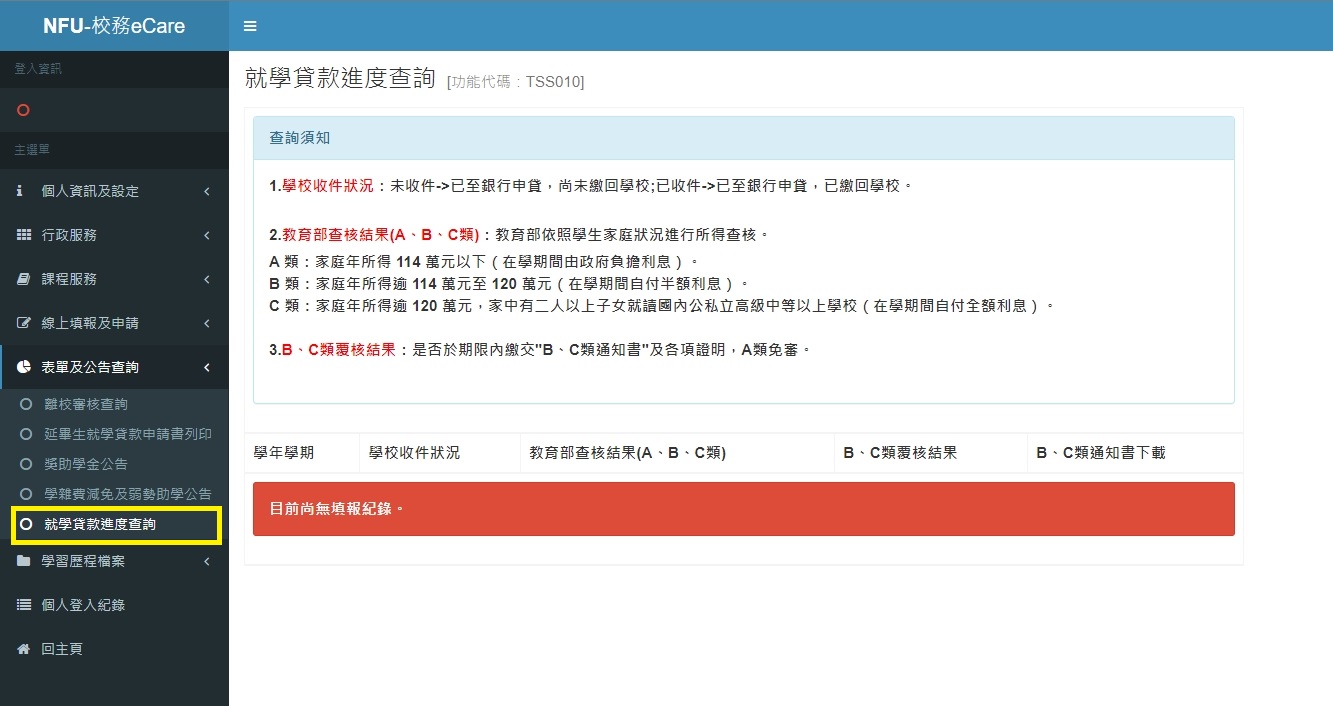Expand the 個人資訊及設定 chevron arrow
Viewport: 1333px width, 706px height.
tap(206, 191)
